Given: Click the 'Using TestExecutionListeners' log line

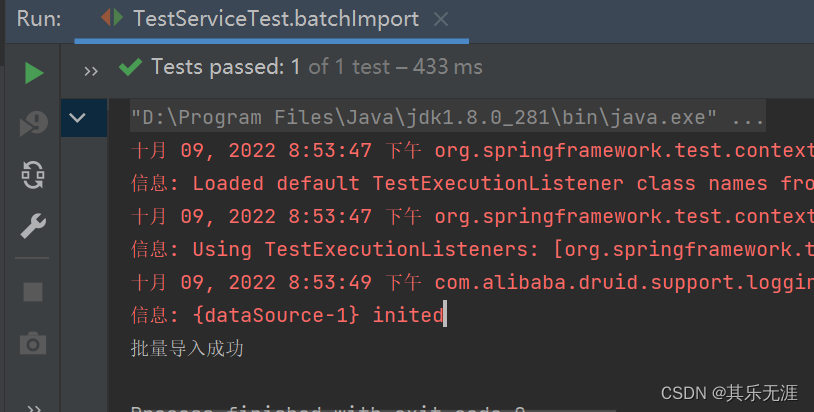Looking at the screenshot, I should click(470, 250).
